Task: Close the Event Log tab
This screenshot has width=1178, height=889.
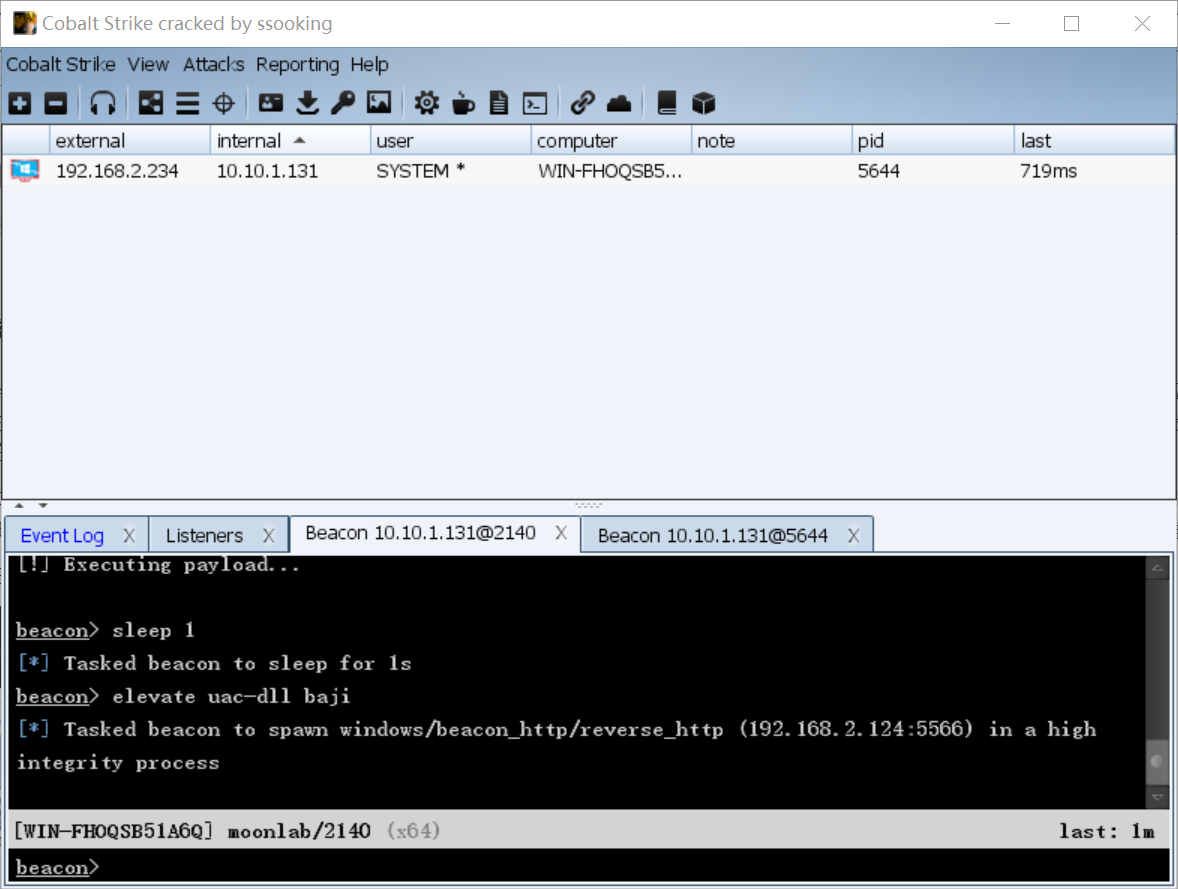Action: coord(129,536)
